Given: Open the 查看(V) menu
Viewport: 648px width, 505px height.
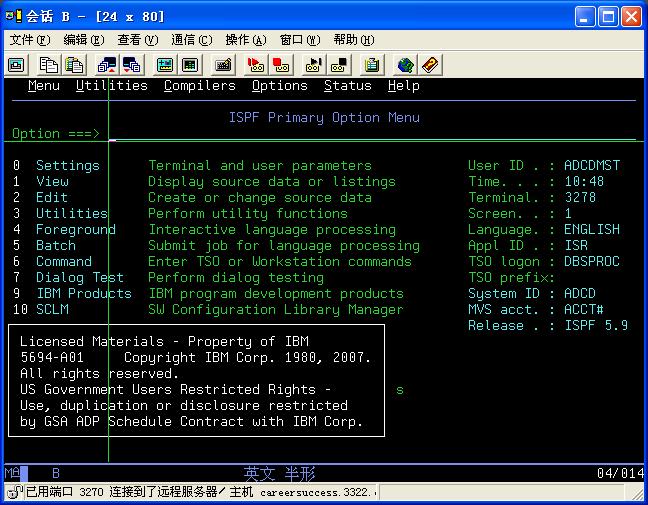Looking at the screenshot, I should [x=138, y=40].
